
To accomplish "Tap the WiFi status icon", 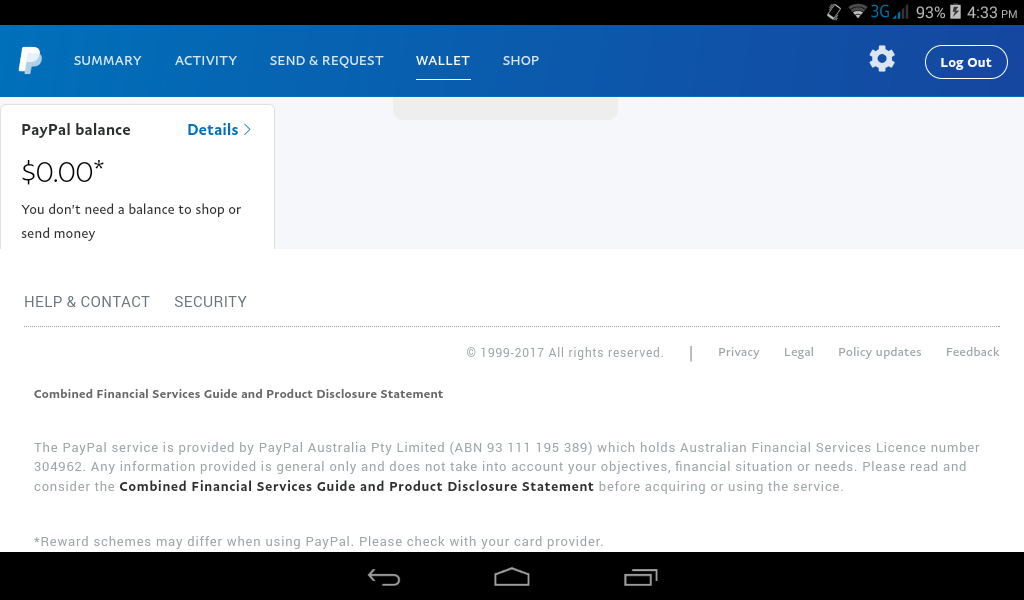I will tap(857, 12).
